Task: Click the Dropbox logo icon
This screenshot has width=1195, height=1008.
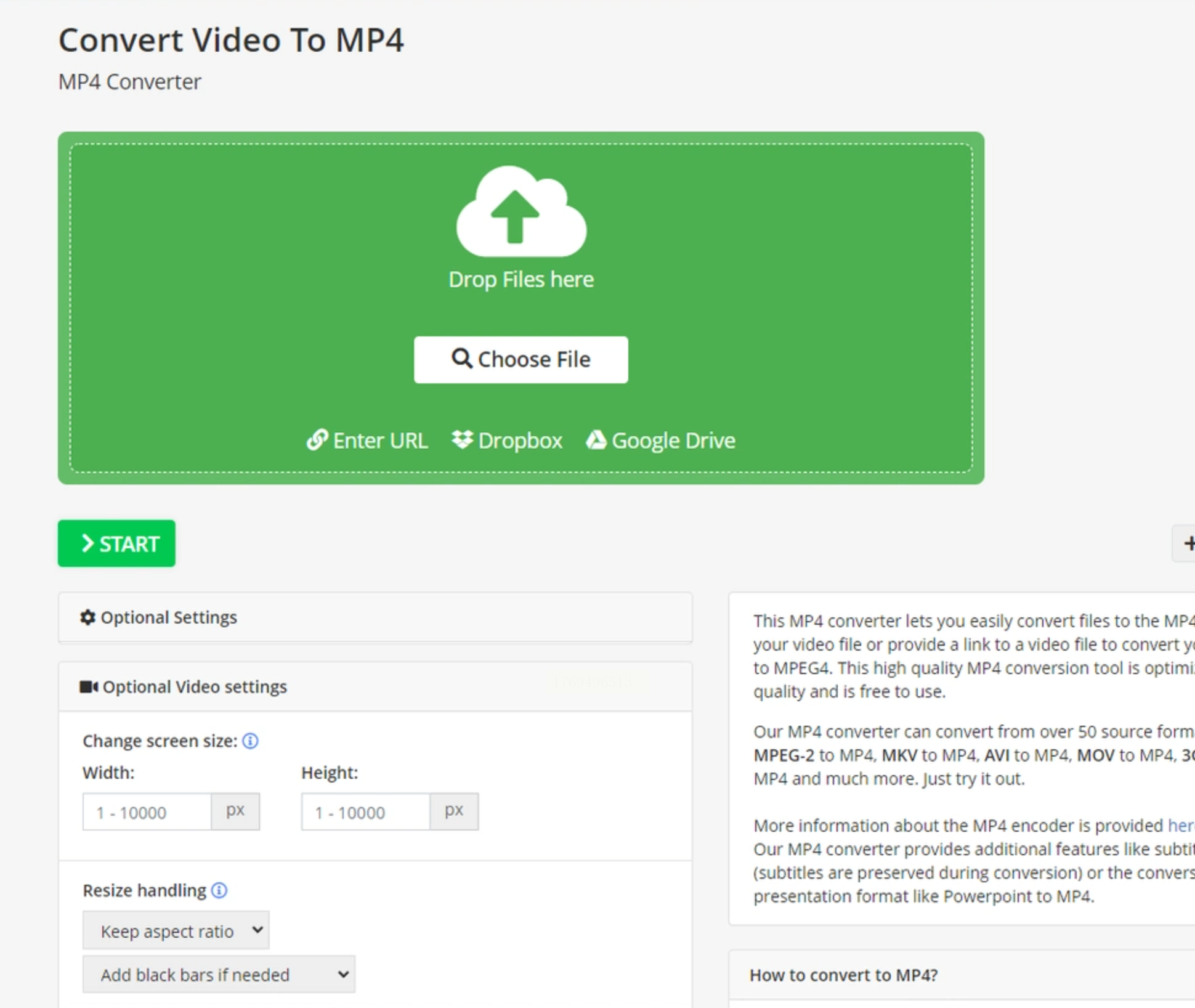Action: click(462, 440)
